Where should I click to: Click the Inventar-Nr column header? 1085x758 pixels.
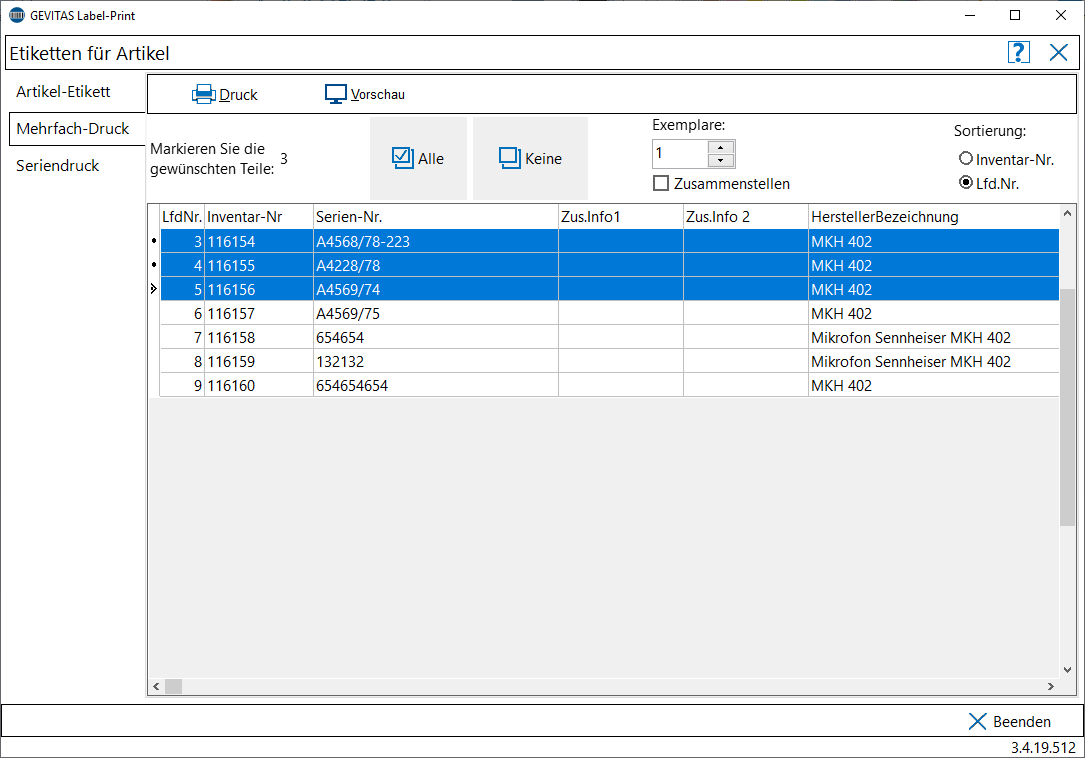pos(259,217)
